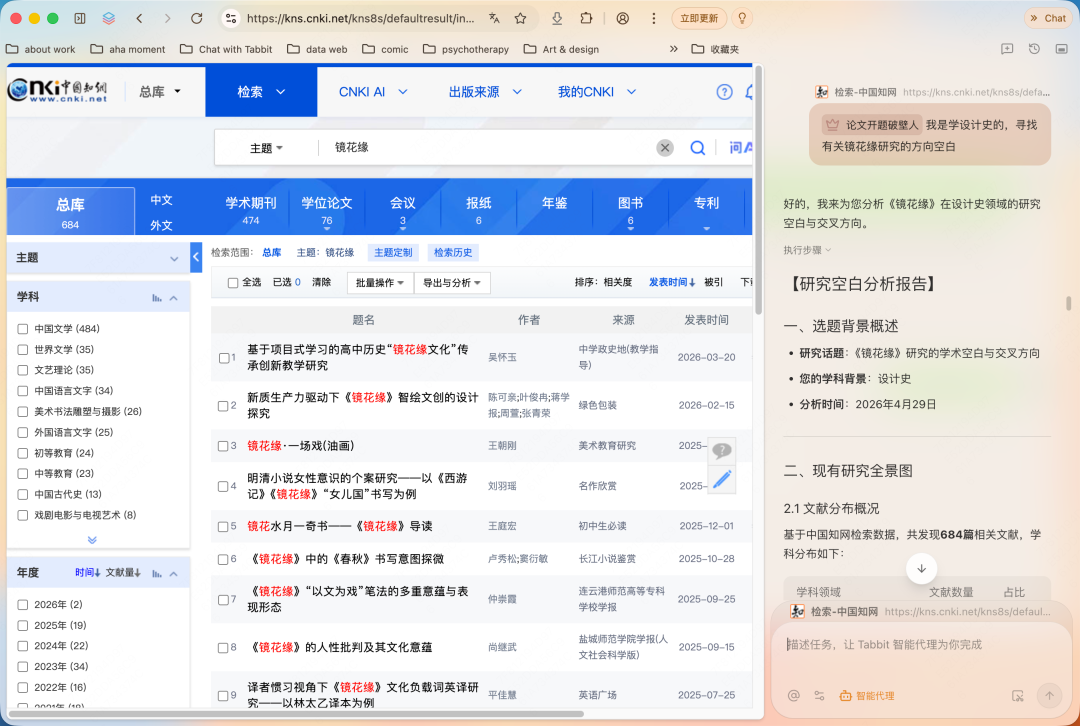The height and width of the screenshot is (726, 1080).
Task: Click the horizontal scrollbar at page bottom
Action: coord(296,714)
